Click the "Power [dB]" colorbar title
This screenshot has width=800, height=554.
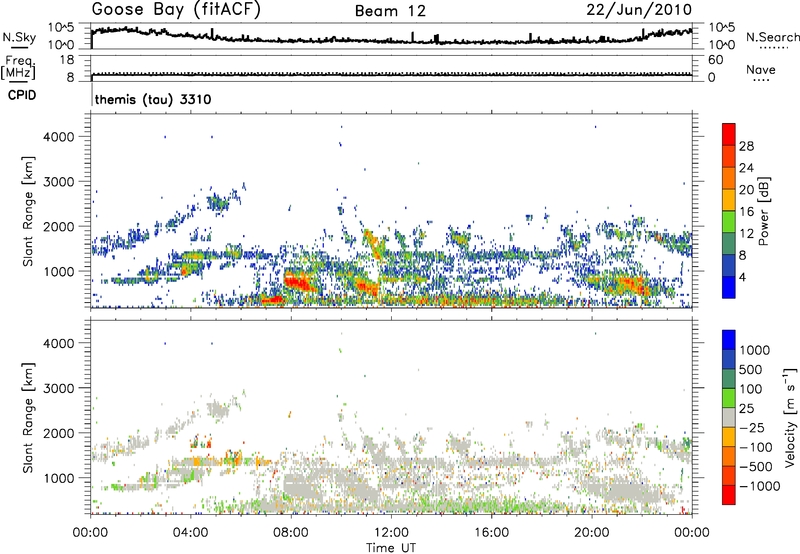click(763, 211)
